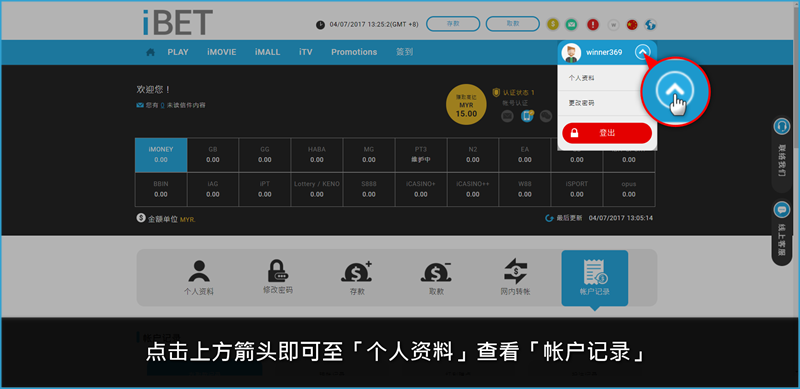
Task: Select the iCASINO++ wallet cell
Action: 473,189
